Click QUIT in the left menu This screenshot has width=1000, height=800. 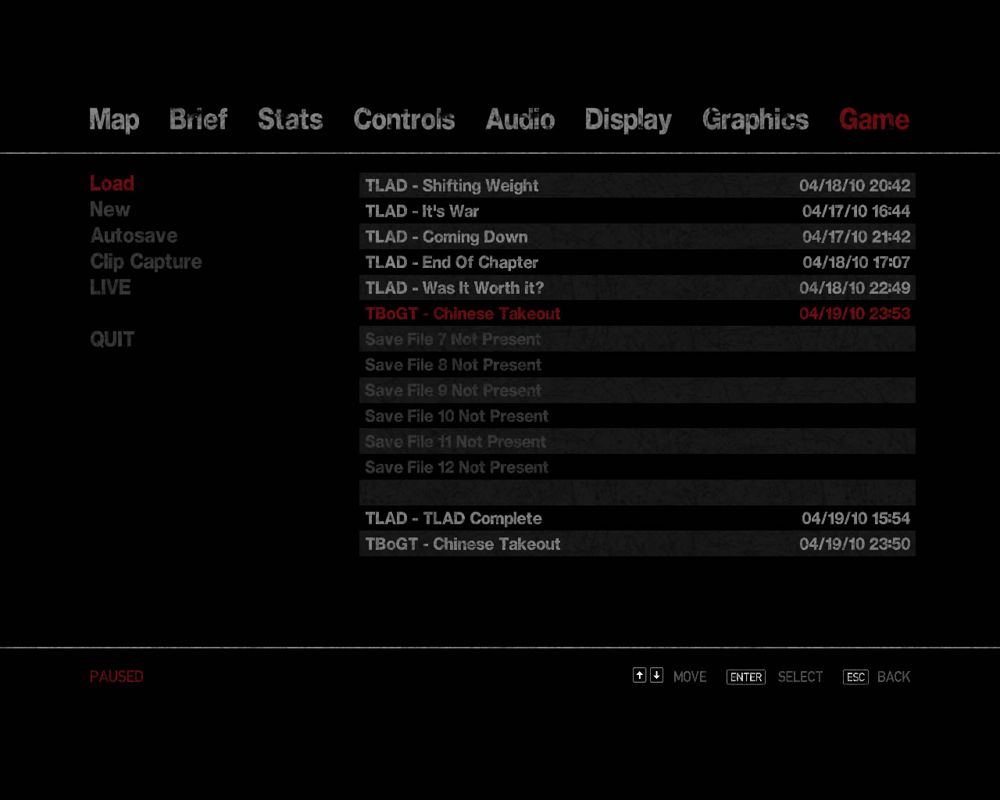[x=112, y=340]
